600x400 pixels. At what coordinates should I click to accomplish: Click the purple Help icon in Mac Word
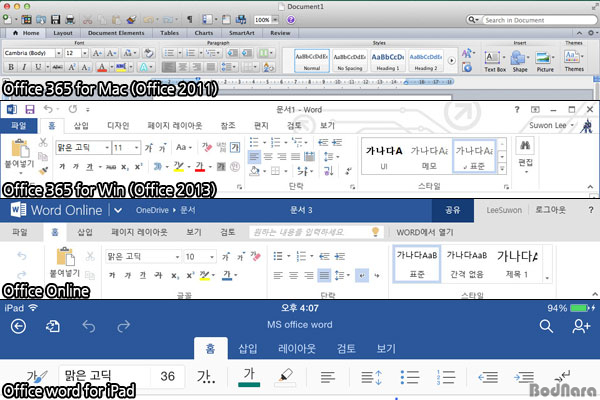click(290, 20)
